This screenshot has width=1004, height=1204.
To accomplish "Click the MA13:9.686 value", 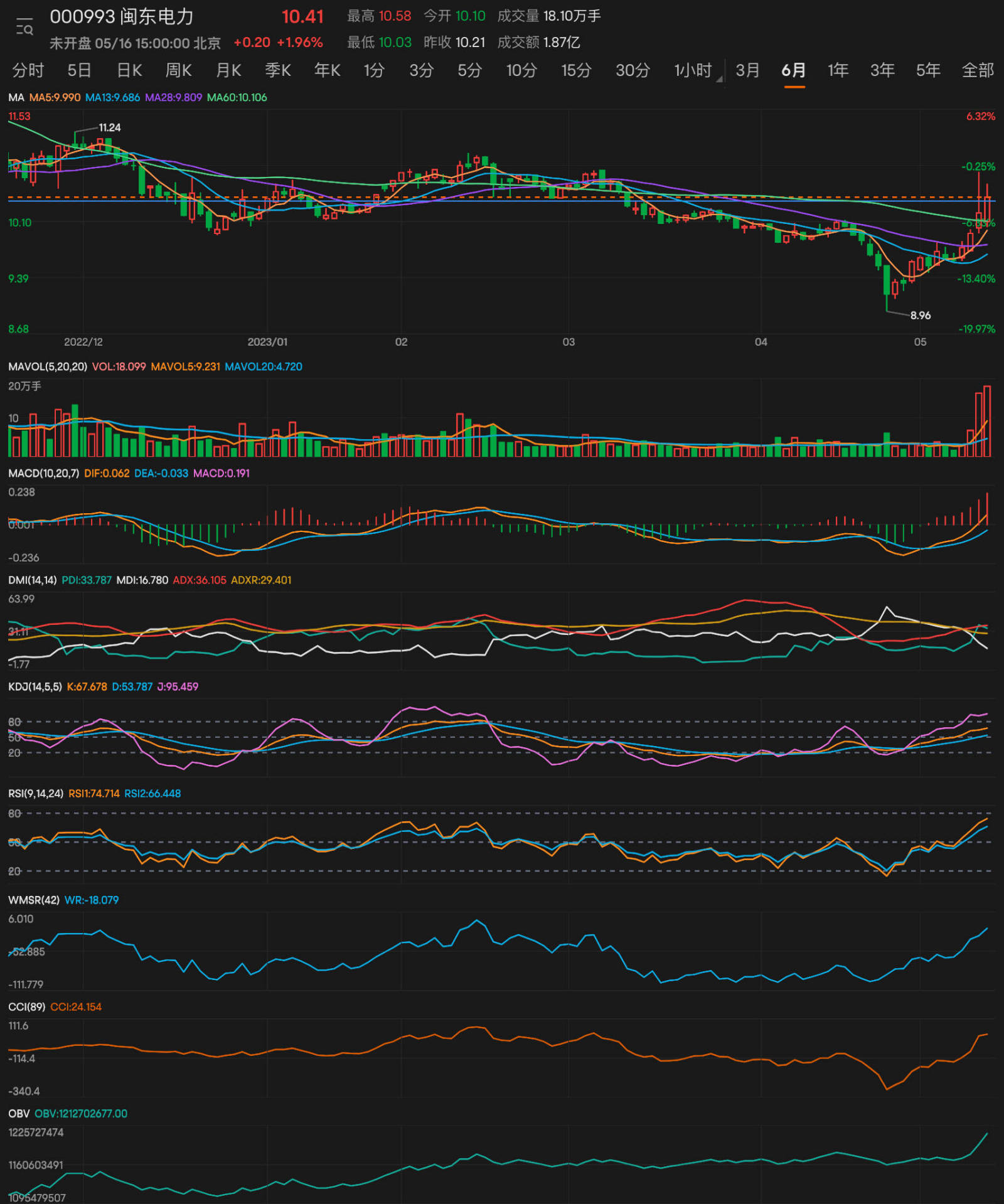I will tap(112, 97).
